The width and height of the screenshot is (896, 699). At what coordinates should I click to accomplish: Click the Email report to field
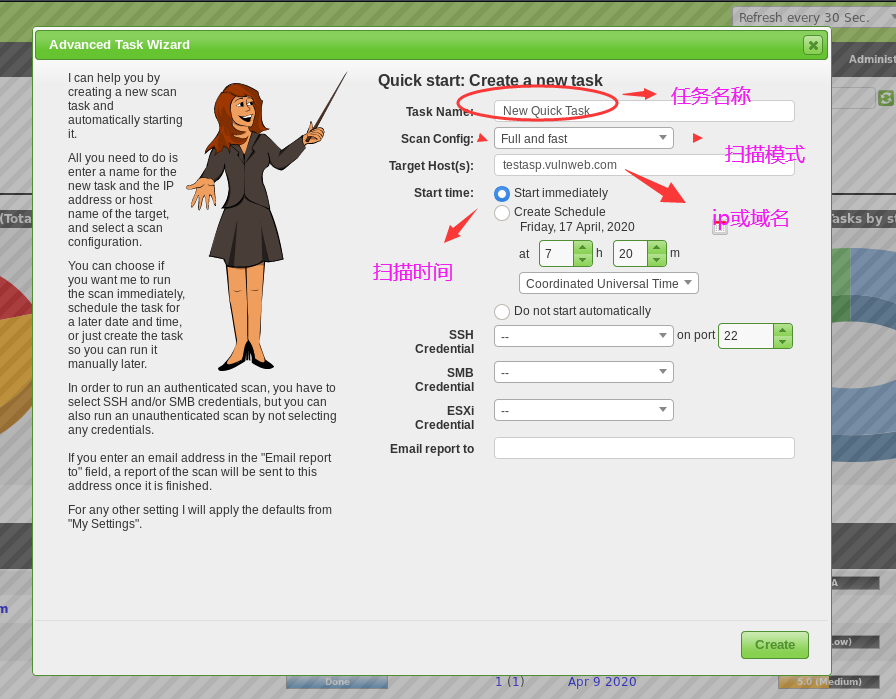click(644, 448)
